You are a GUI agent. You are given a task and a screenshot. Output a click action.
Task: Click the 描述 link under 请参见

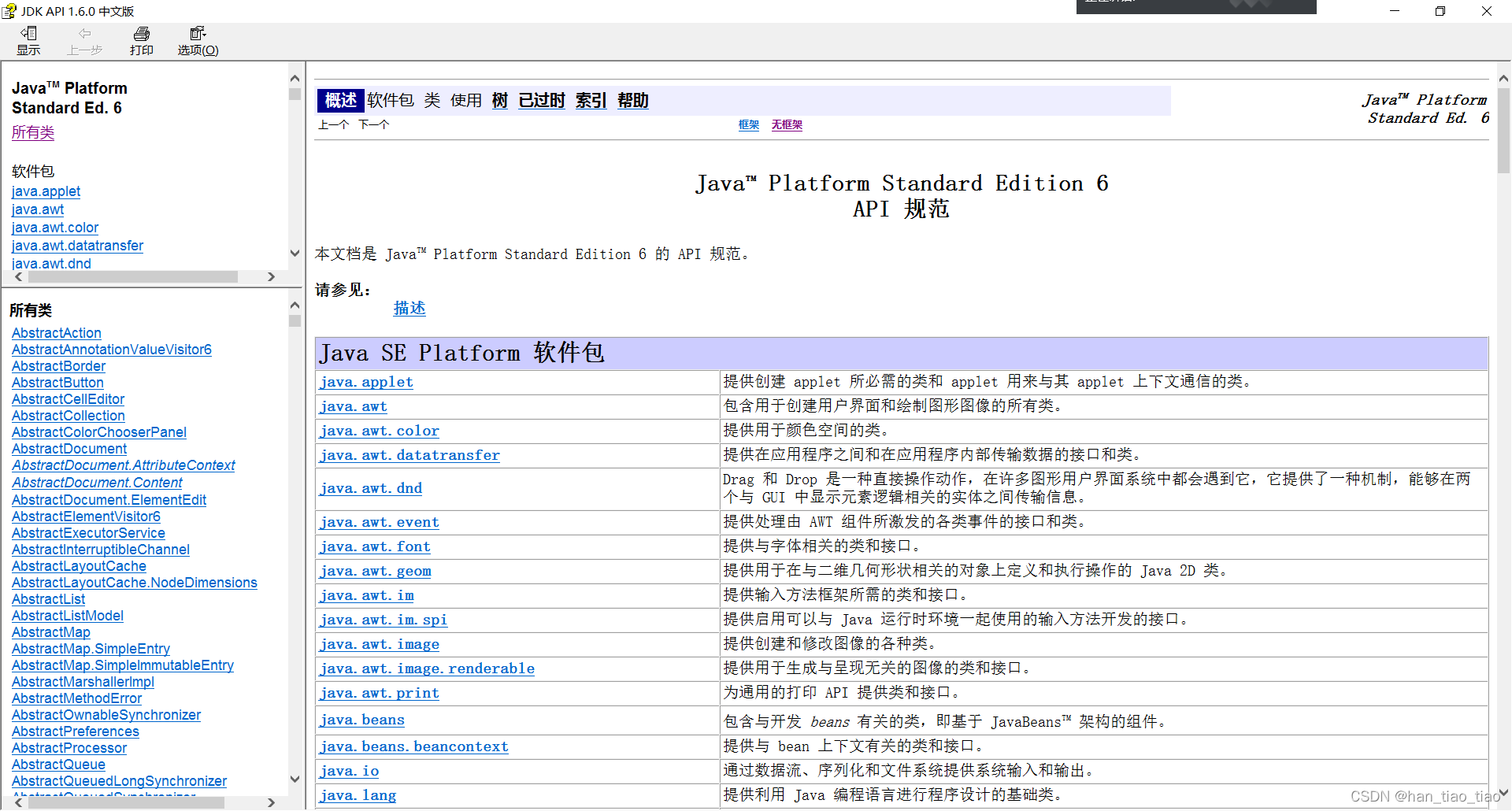coord(409,308)
